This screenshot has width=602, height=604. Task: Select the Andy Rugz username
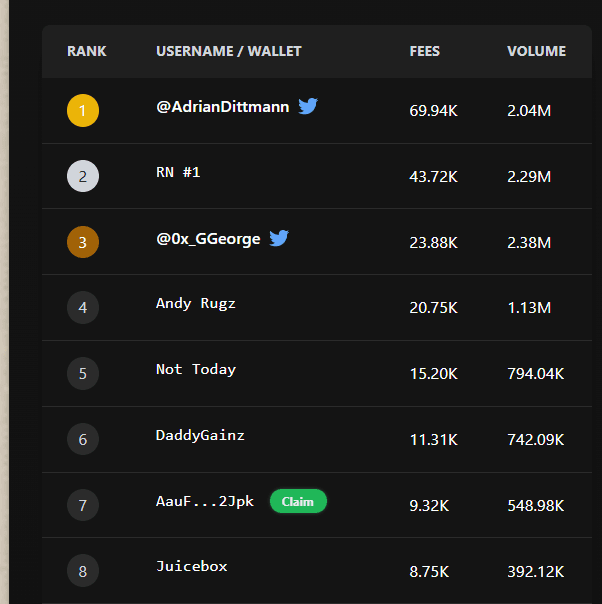(196, 304)
